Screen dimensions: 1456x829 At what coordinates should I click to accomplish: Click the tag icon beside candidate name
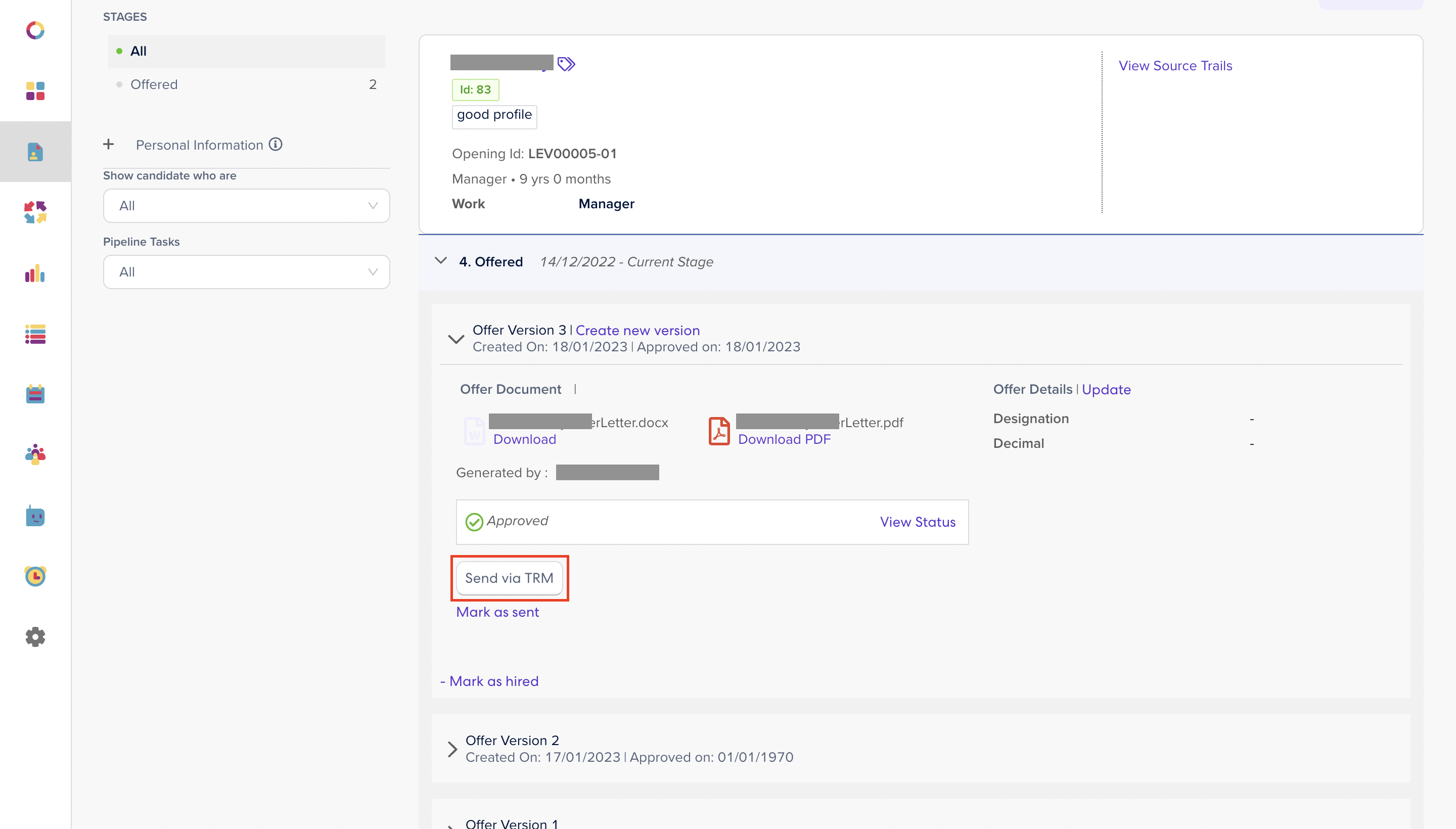[566, 64]
